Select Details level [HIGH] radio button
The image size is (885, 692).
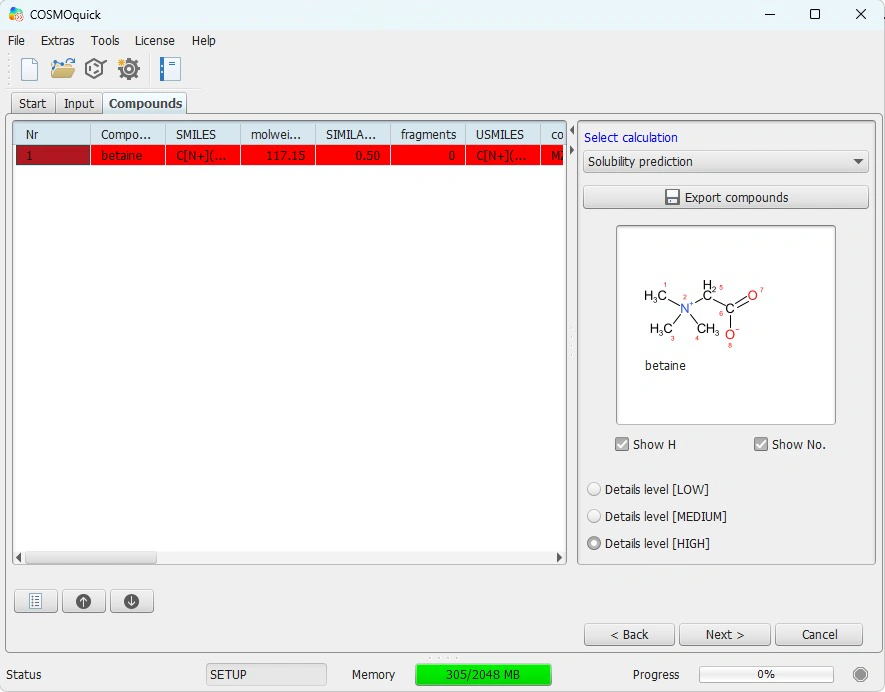coord(594,544)
